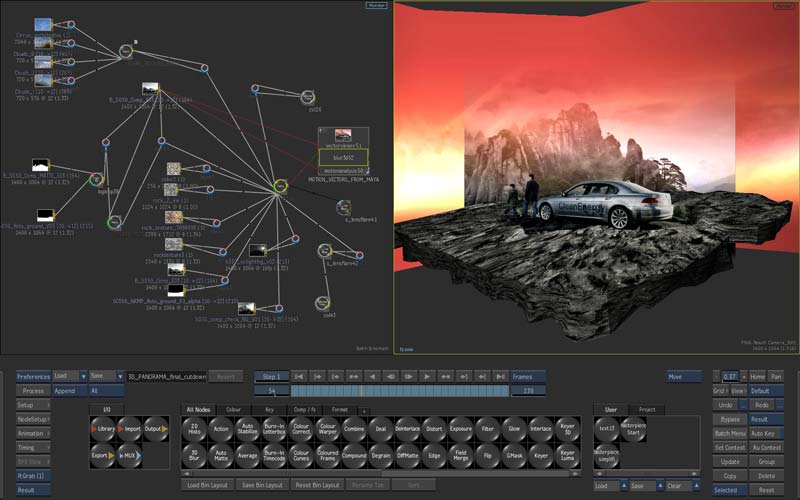
Task: Toggle the Append option
Action: click(x=69, y=391)
